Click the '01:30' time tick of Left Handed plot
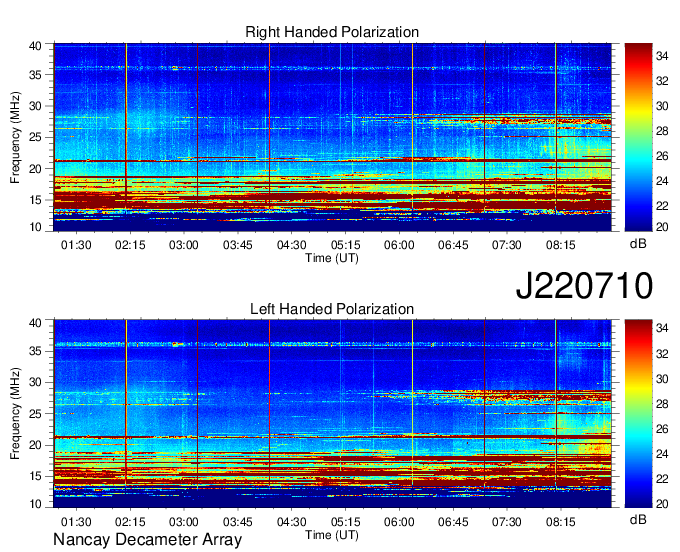 click(x=76, y=522)
